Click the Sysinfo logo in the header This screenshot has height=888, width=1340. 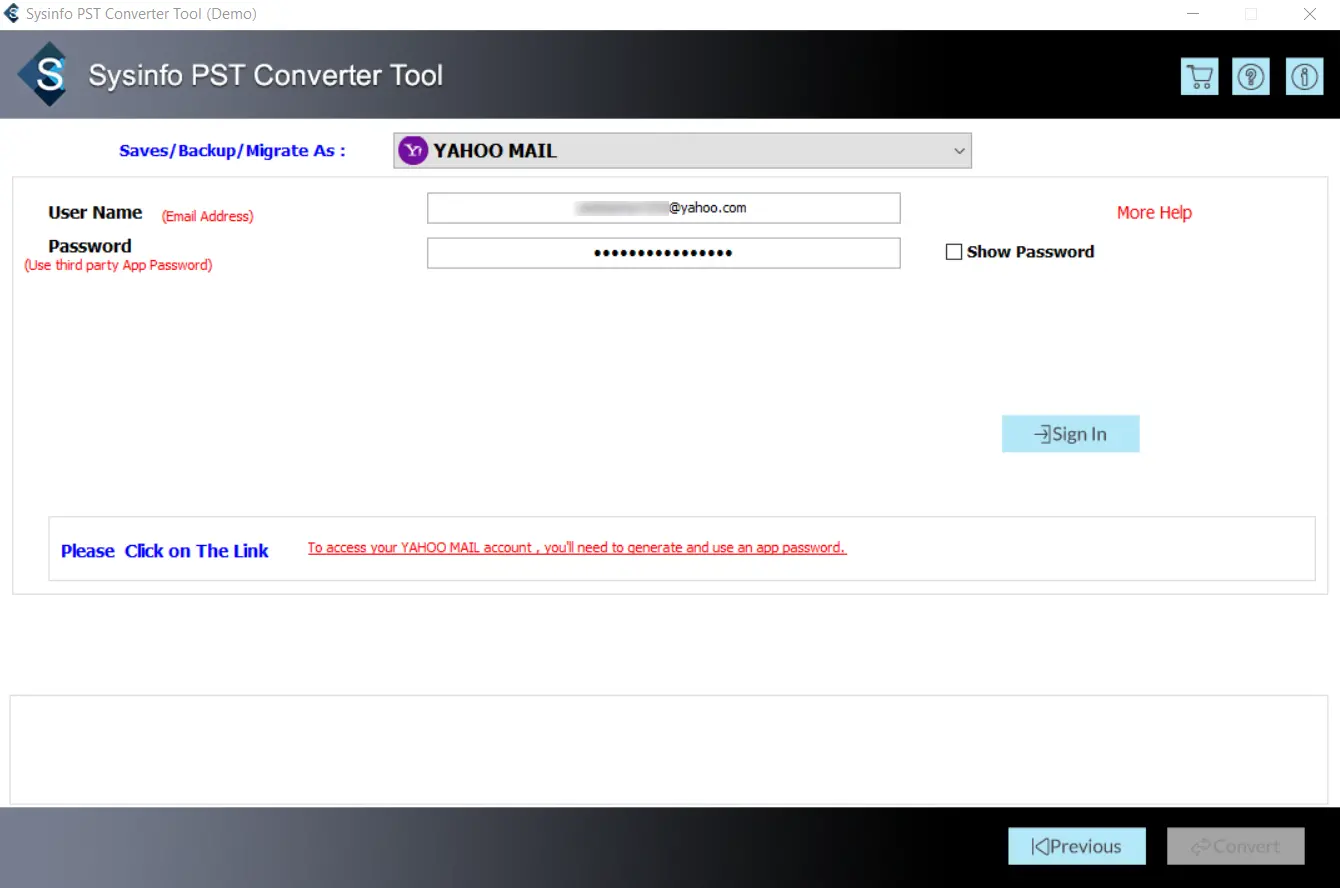(x=45, y=74)
